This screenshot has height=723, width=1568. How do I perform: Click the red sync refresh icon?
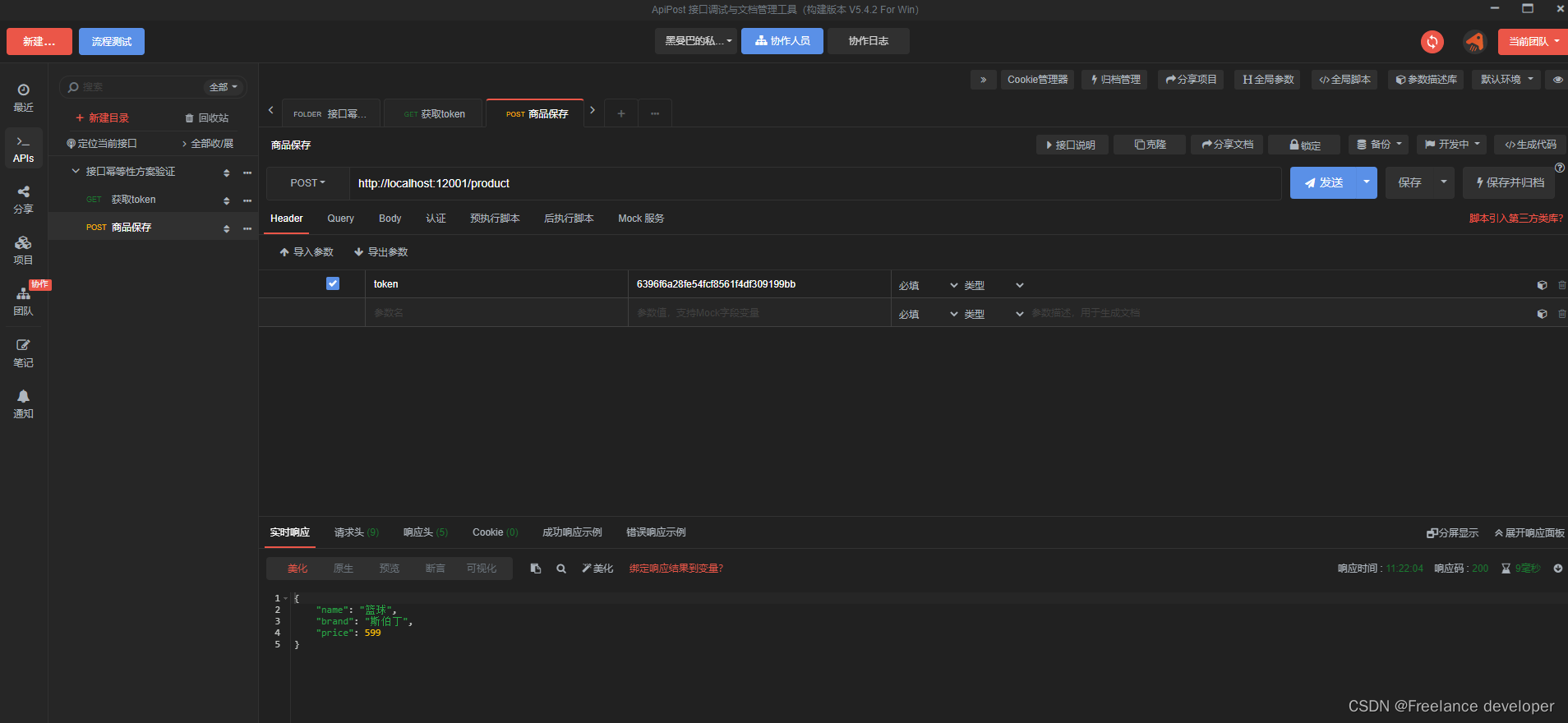tap(1432, 41)
